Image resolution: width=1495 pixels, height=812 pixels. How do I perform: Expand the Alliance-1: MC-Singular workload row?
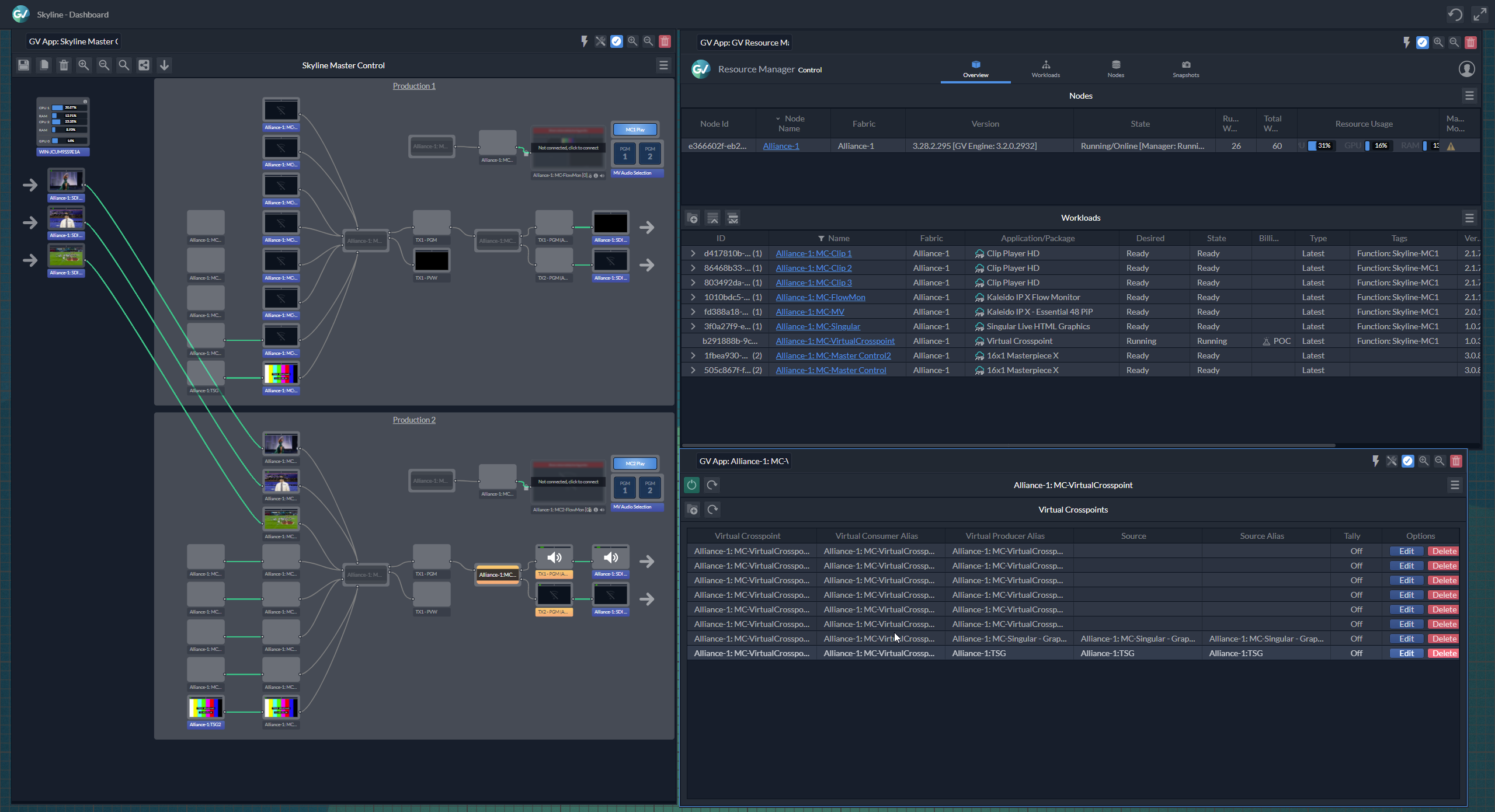point(693,326)
